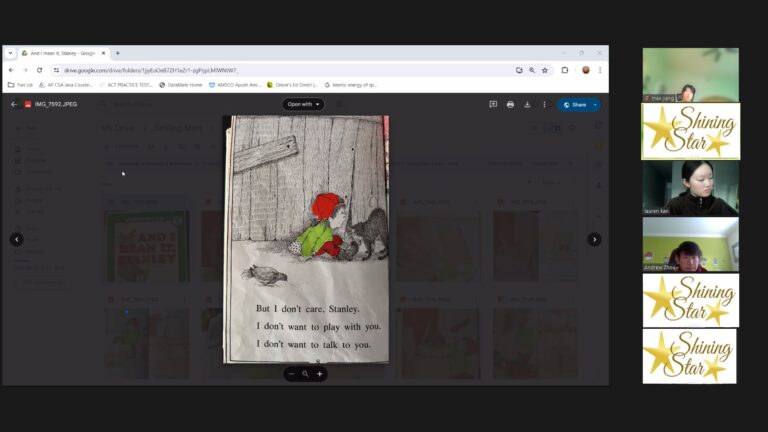This screenshot has height=432, width=768.
Task: Go to the next image
Action: click(595, 240)
